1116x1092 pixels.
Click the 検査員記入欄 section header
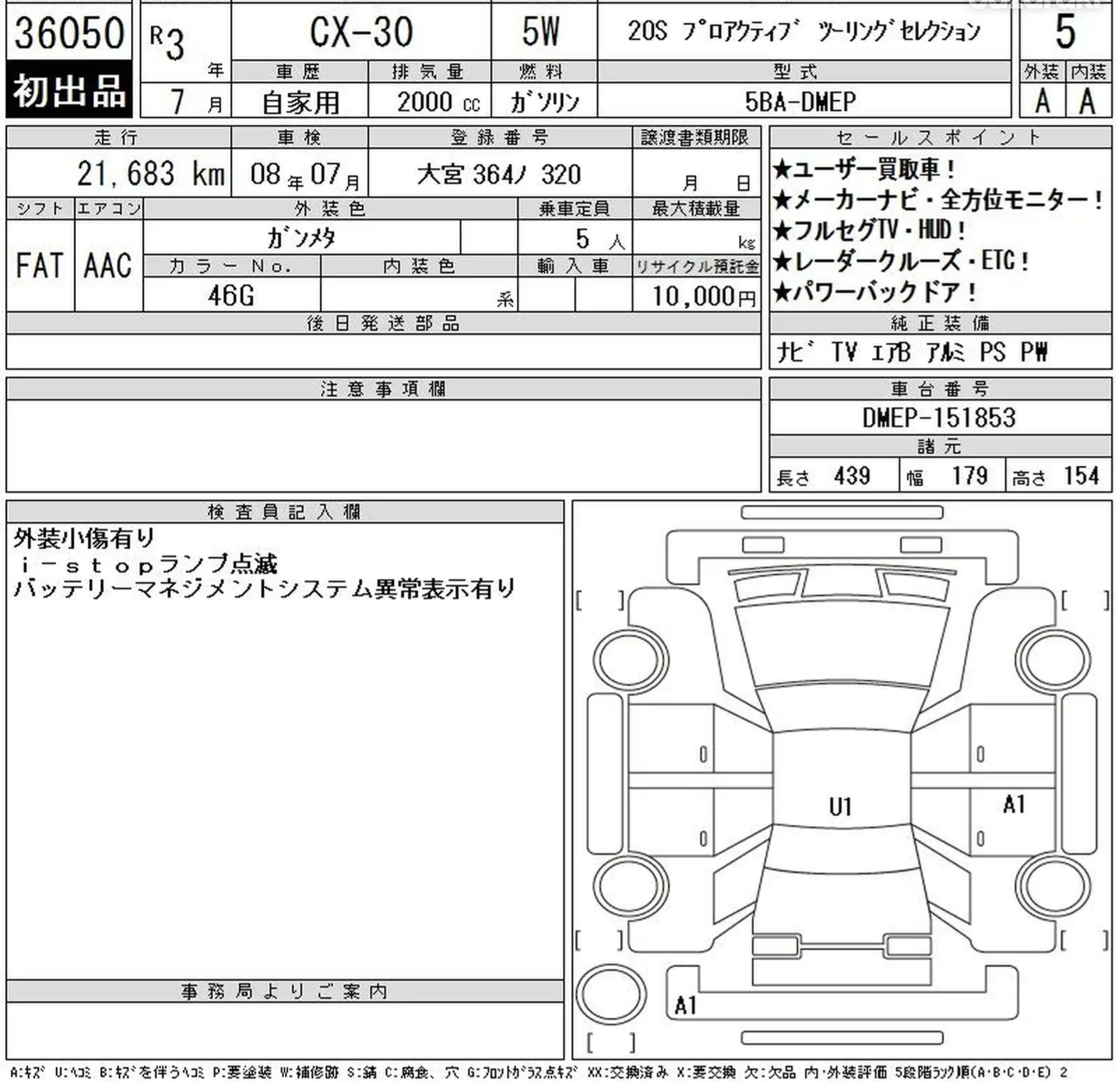point(284,512)
